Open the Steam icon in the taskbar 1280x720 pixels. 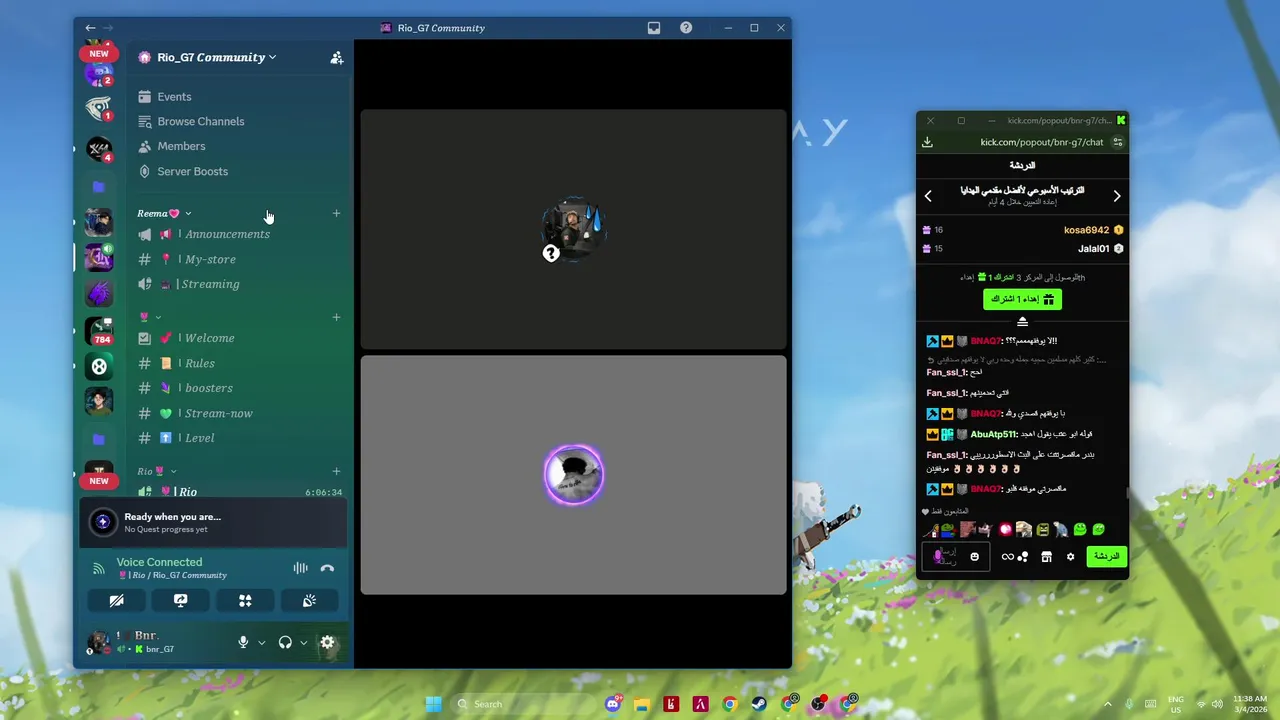click(760, 704)
